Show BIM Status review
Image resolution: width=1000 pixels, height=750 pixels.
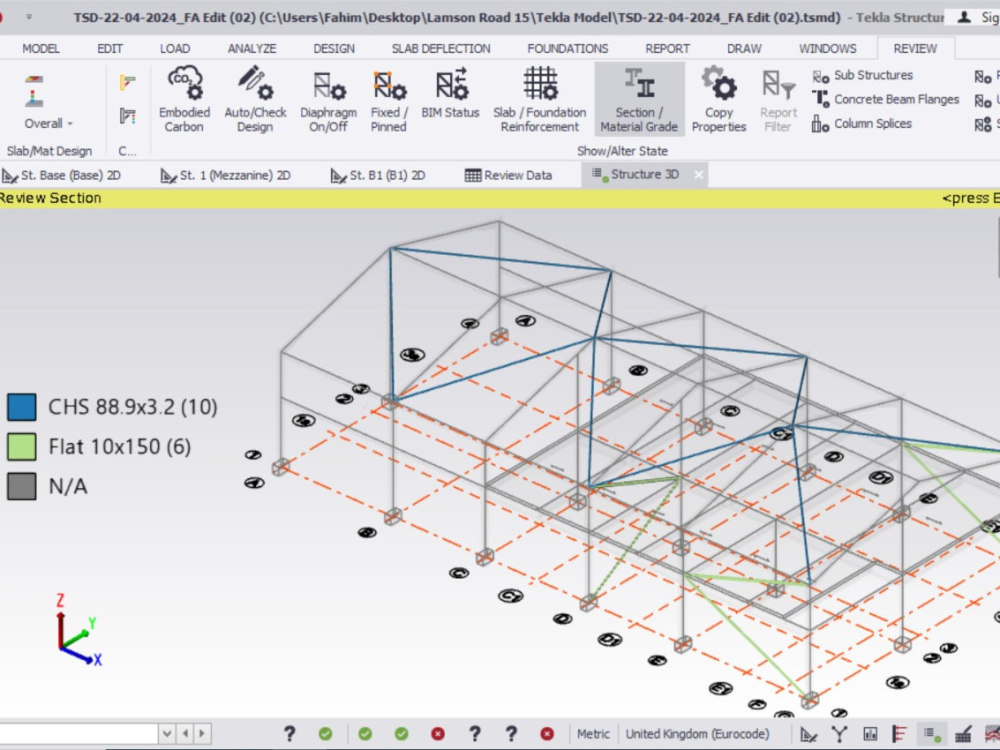(450, 93)
